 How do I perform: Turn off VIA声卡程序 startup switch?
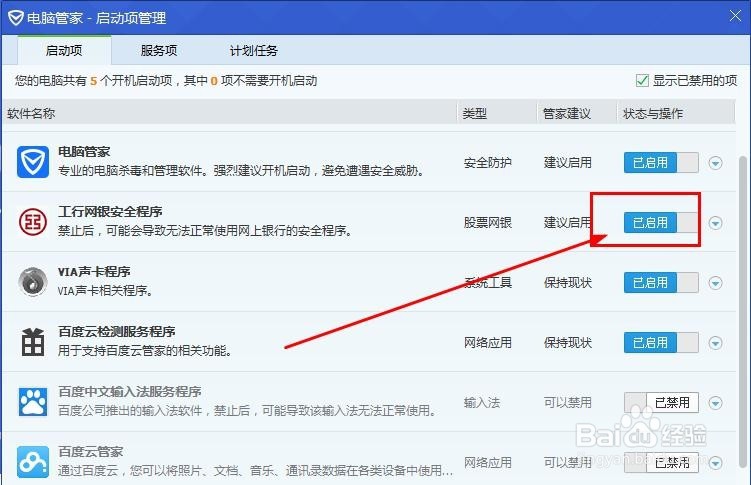click(661, 282)
